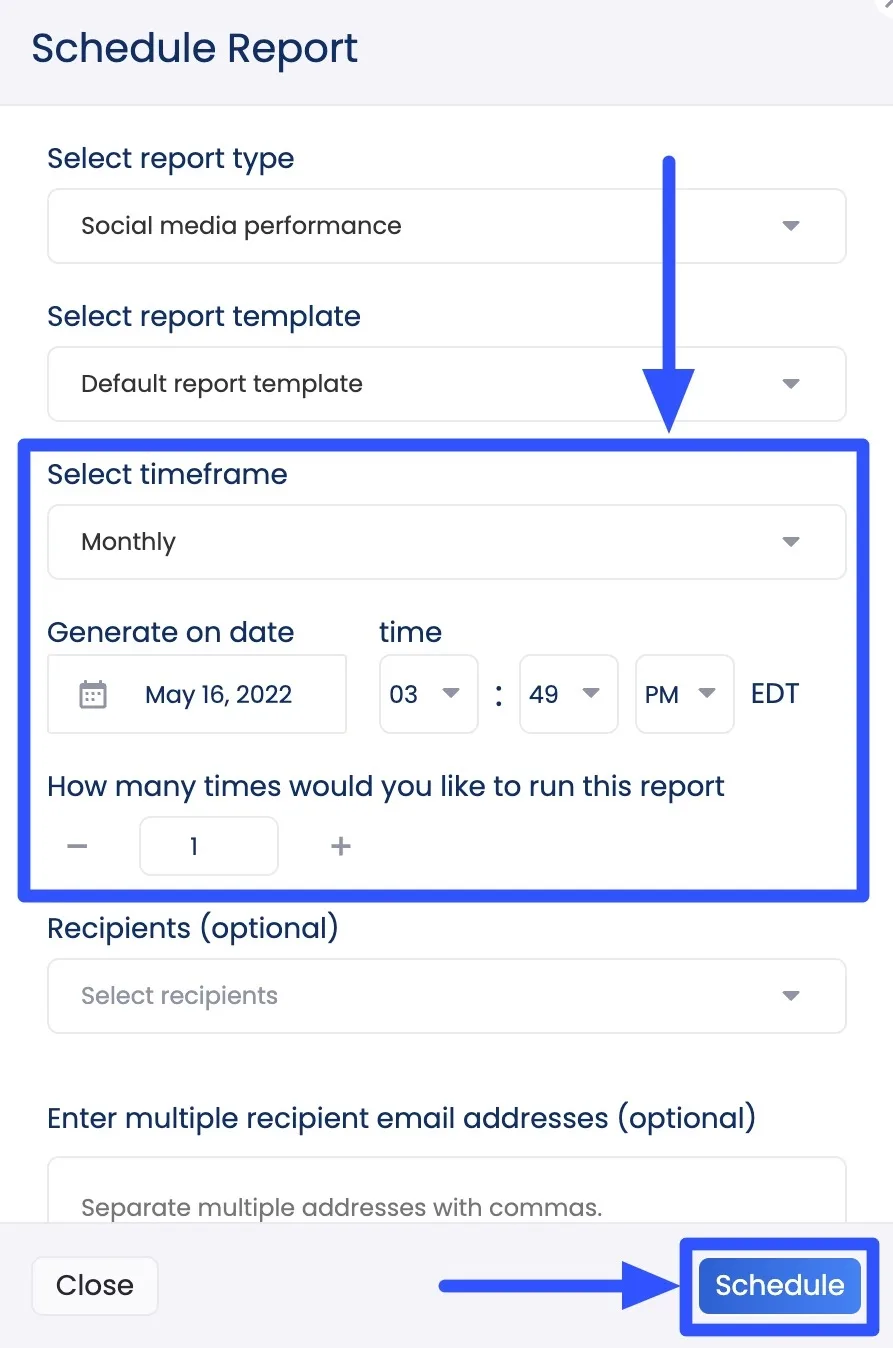The image size is (893, 1348).
Task: Open the Select recipients dropdown
Action: tap(400, 996)
